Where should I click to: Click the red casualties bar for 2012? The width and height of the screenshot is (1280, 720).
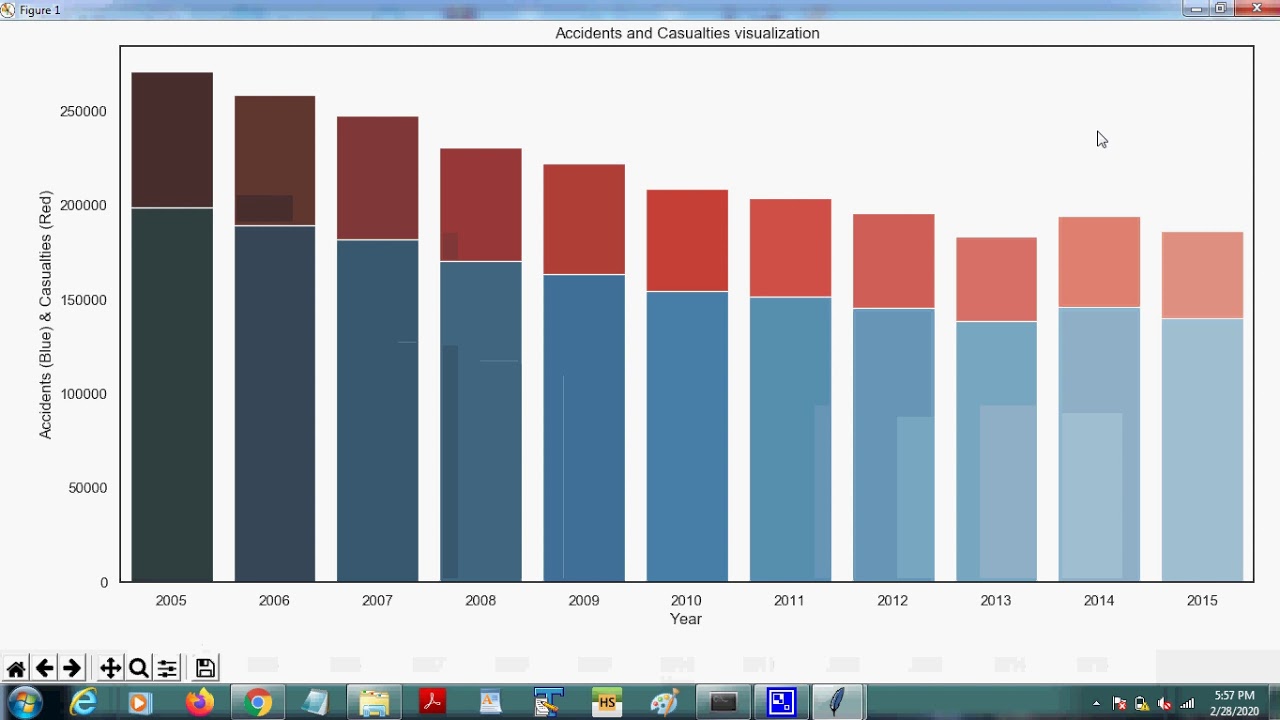[x=893, y=261]
